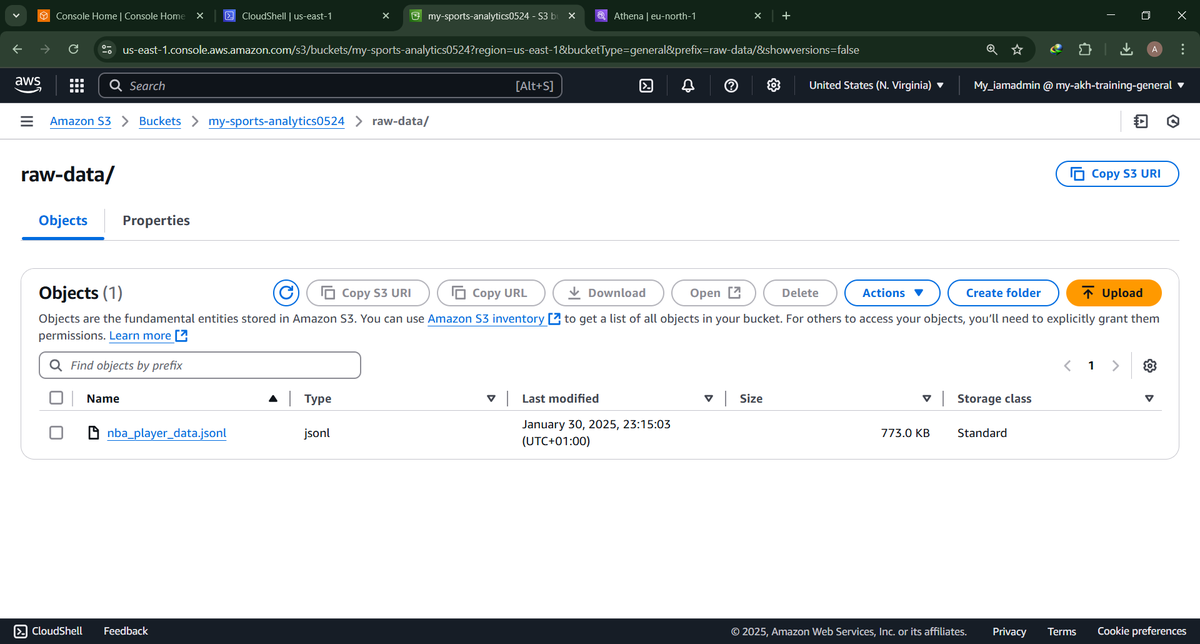Click Create folder button

(1003, 293)
